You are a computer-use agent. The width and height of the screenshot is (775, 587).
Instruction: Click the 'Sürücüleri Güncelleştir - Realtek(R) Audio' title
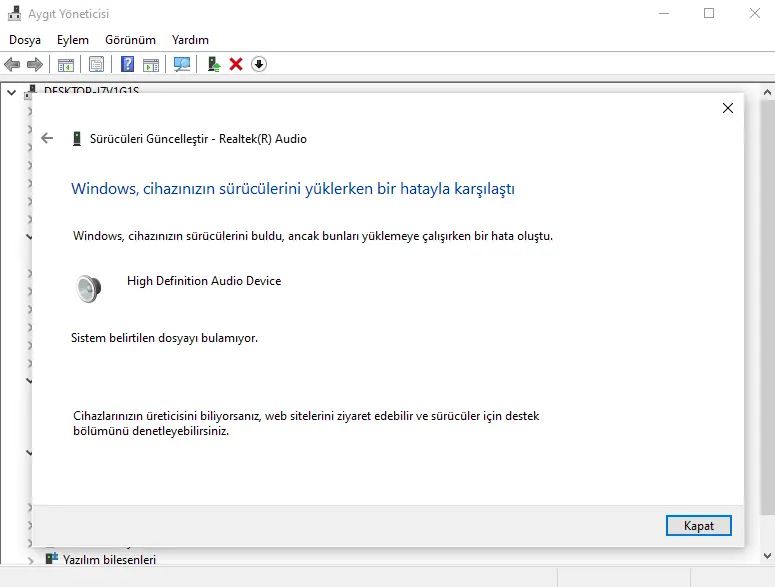point(198,139)
